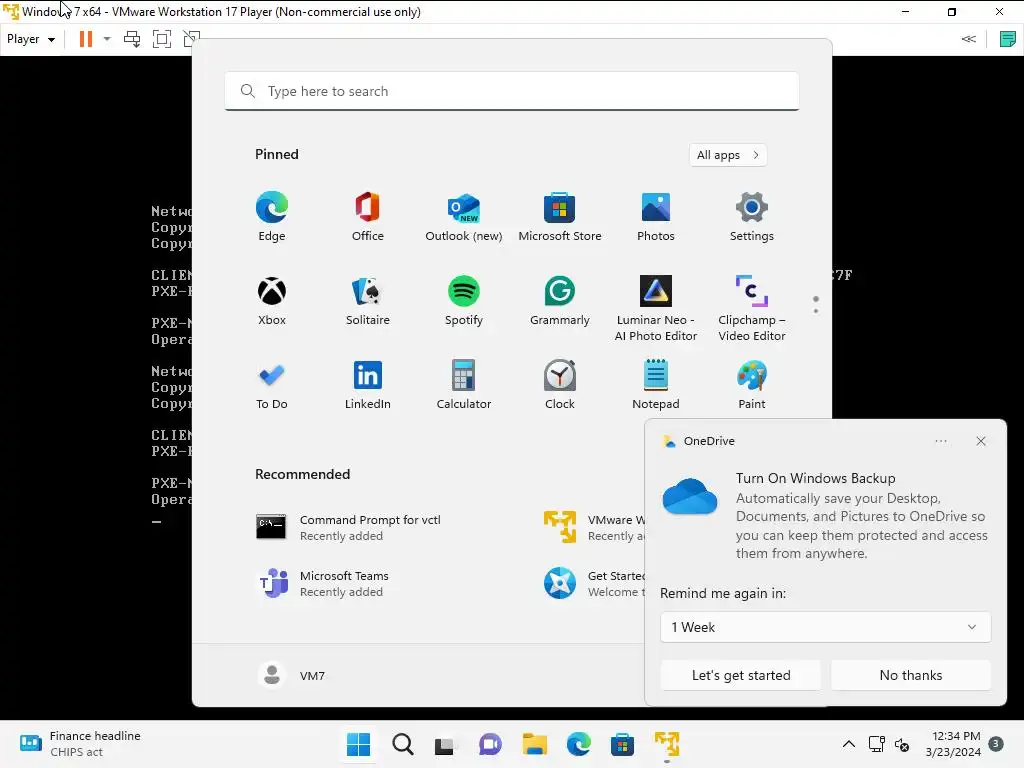Toggle VMware Unity mode icon
This screenshot has height=768, width=1024.
click(x=191, y=39)
